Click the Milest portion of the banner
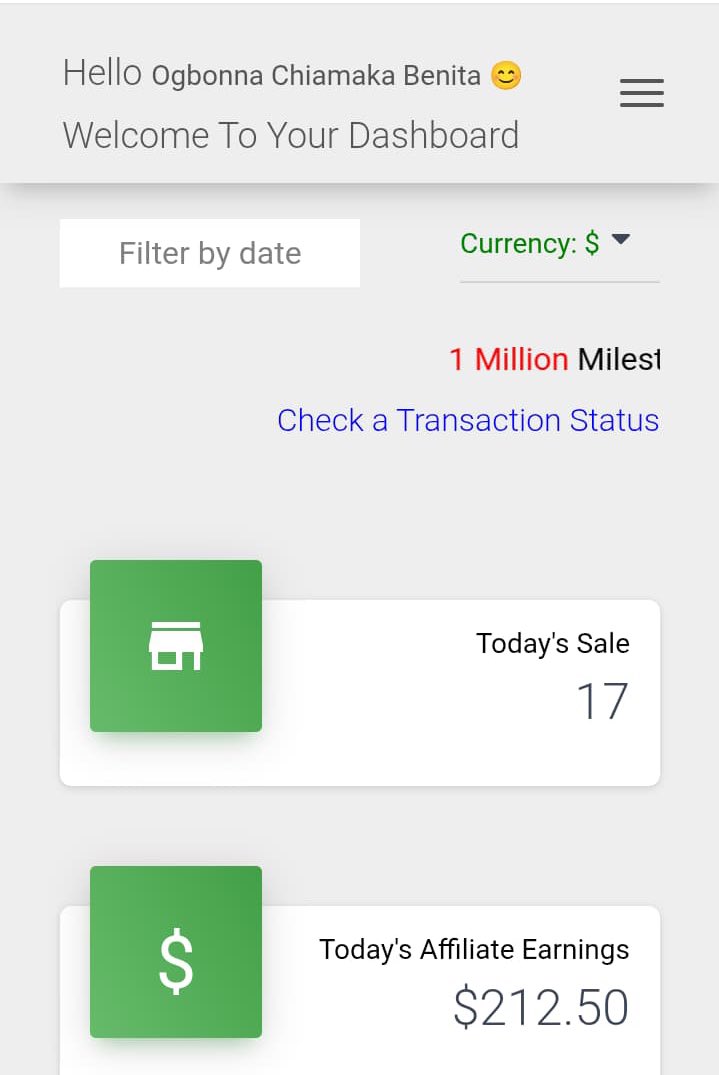Viewport: 719px width, 1075px height. (x=619, y=359)
